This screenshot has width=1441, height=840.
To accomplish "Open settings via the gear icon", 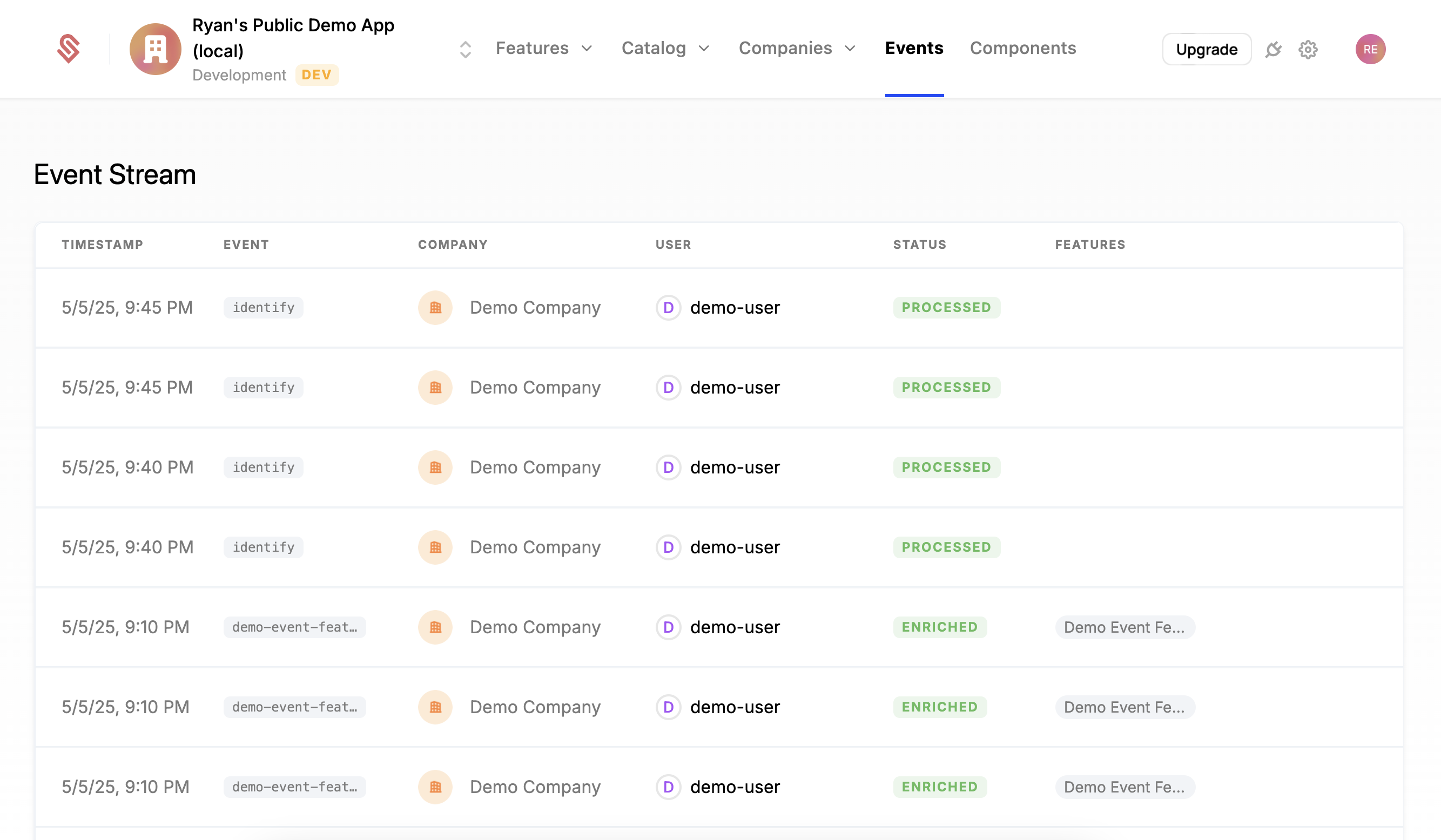I will tap(1308, 50).
